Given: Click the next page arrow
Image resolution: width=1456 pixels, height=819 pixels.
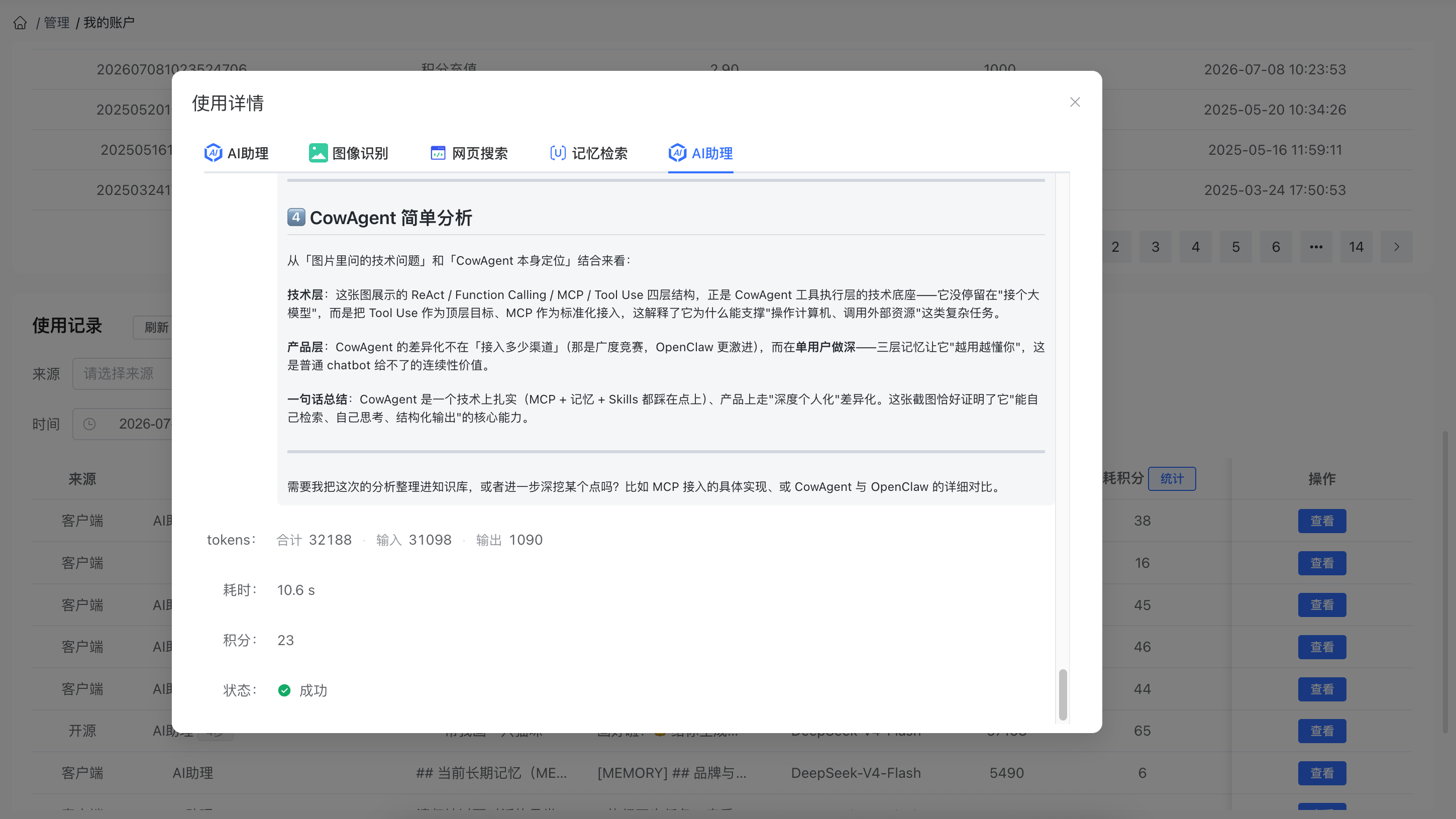Looking at the screenshot, I should click(1396, 246).
